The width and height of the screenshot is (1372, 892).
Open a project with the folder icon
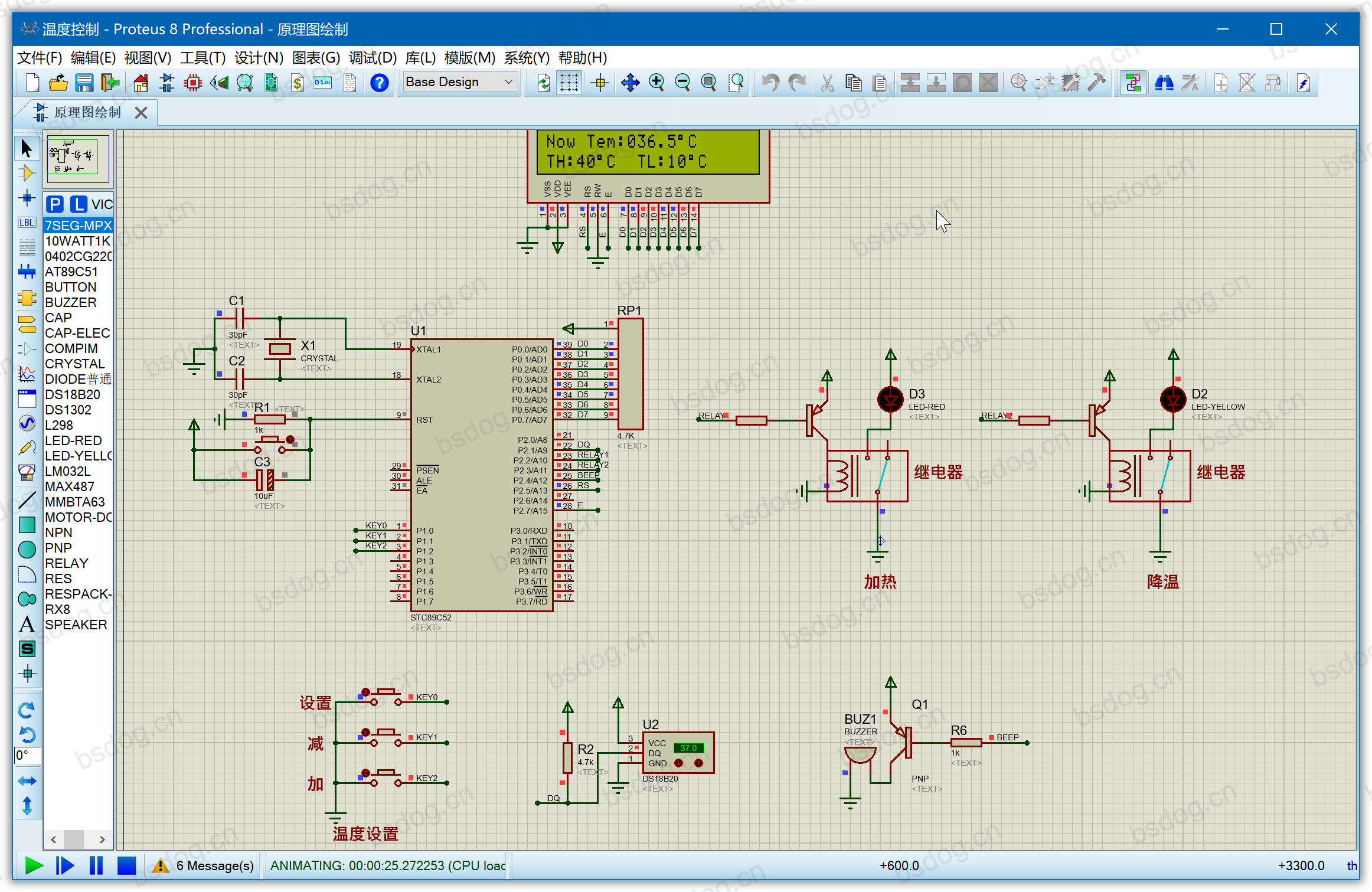(x=58, y=83)
